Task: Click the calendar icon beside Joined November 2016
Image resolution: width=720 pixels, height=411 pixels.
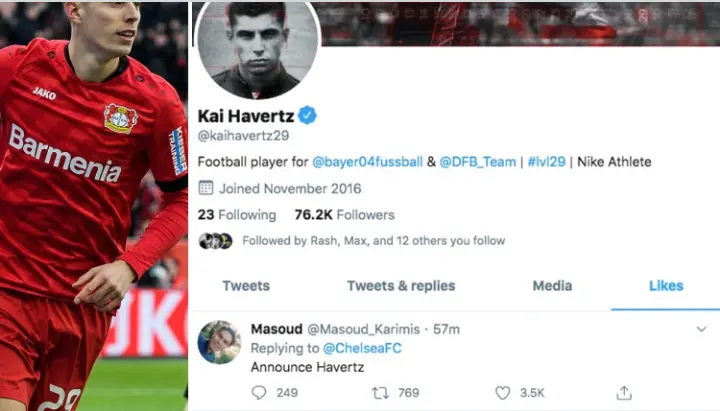Action: point(206,188)
